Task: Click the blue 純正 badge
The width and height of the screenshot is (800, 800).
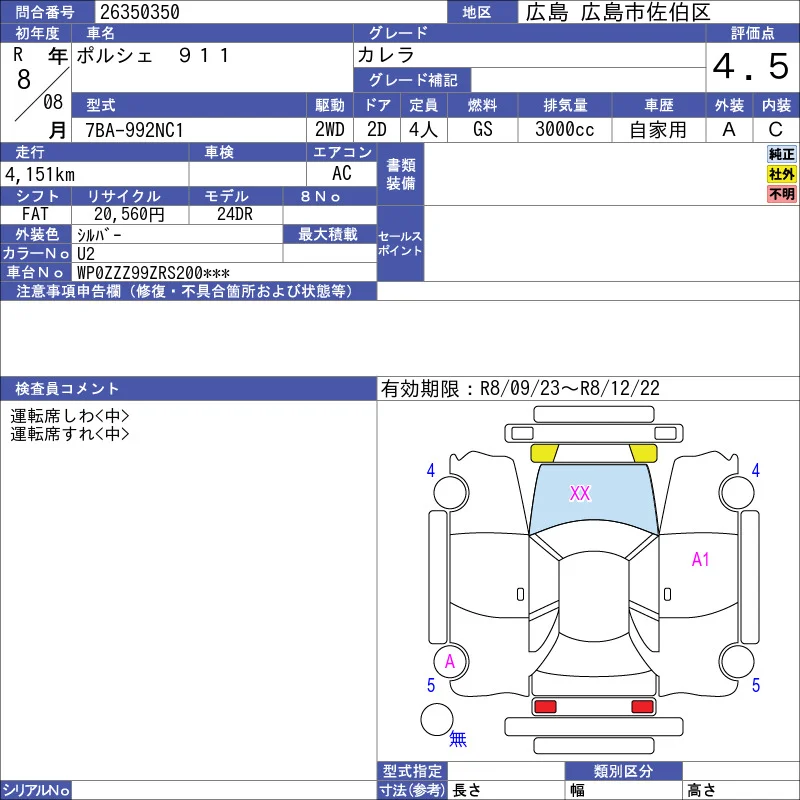Action: click(x=781, y=154)
